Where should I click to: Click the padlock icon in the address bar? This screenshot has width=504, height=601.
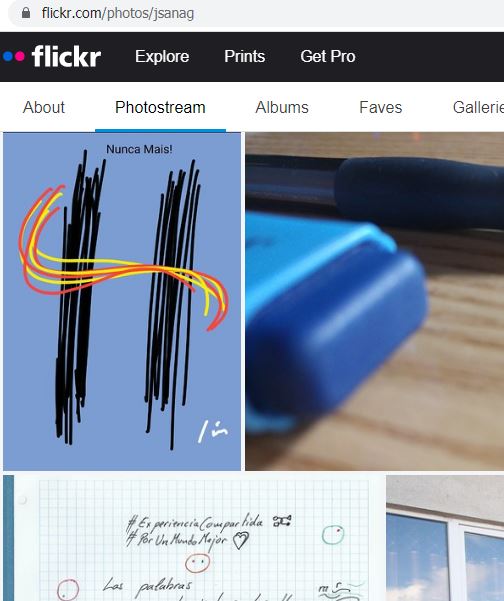(x=26, y=13)
